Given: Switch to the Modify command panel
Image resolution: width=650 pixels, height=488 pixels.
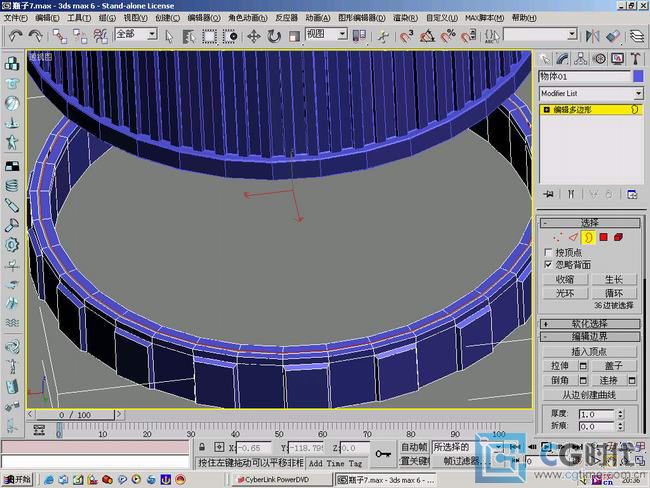Looking at the screenshot, I should click(562, 59).
